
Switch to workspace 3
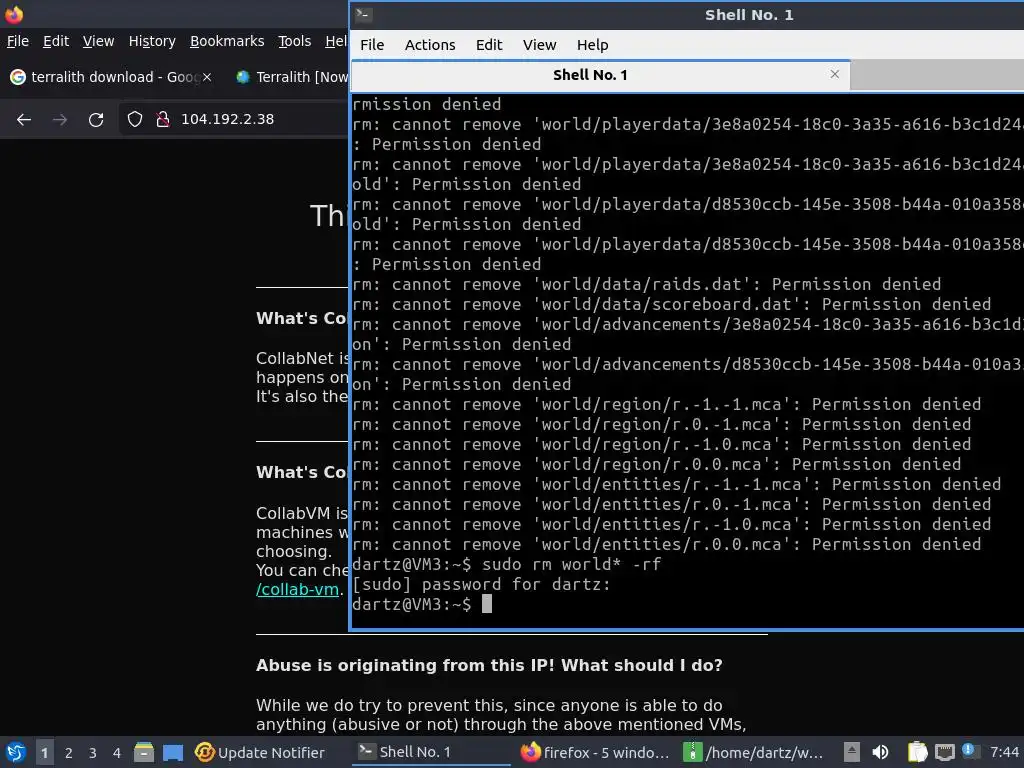coord(93,753)
